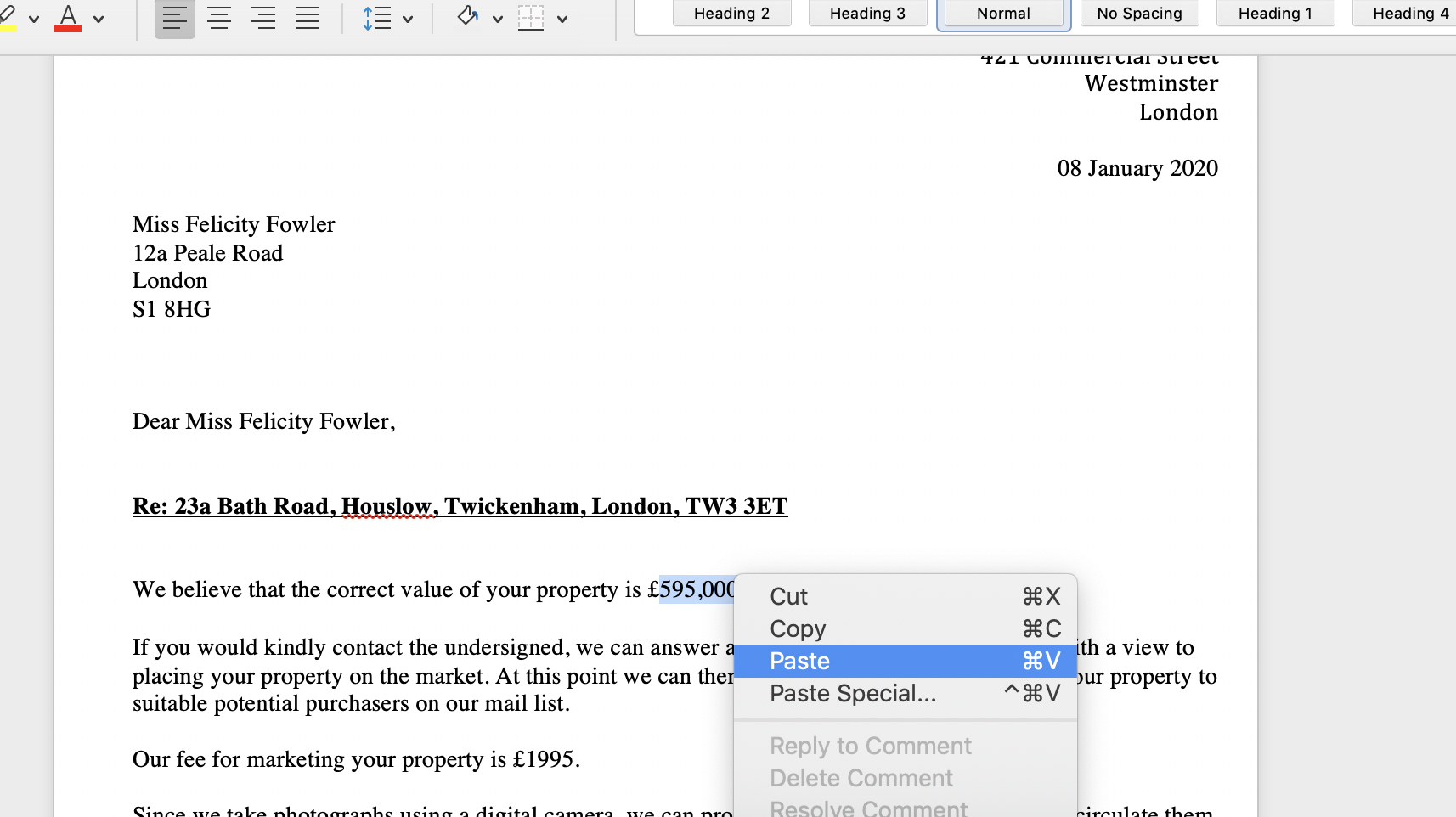Image resolution: width=1456 pixels, height=817 pixels.
Task: Toggle the active left alignment button
Action: (174, 18)
